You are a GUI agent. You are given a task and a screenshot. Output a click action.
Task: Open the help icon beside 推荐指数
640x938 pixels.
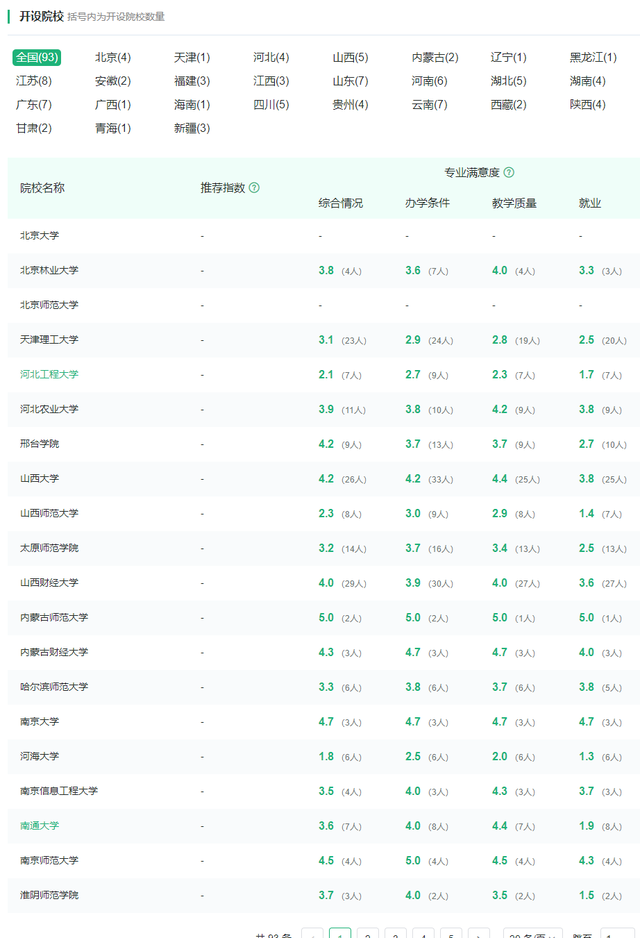(x=254, y=188)
